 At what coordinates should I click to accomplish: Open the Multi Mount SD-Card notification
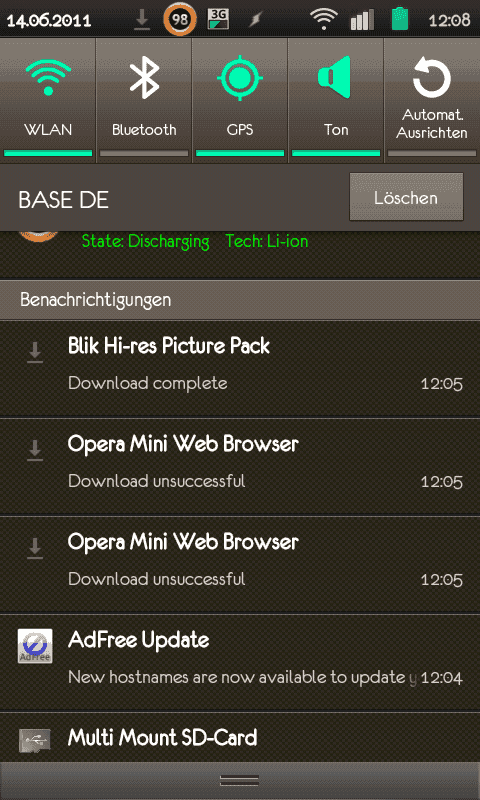point(240,737)
